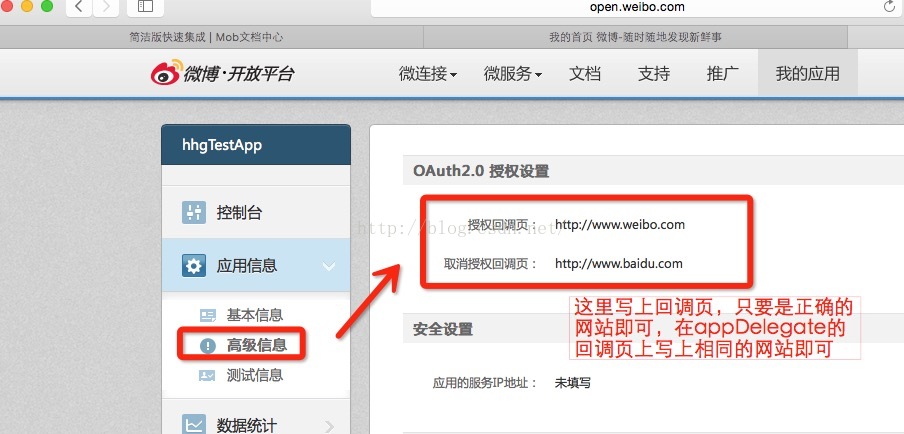904x434 pixels.
Task: Open the 控制台 sidebar entry
Action: (x=256, y=213)
